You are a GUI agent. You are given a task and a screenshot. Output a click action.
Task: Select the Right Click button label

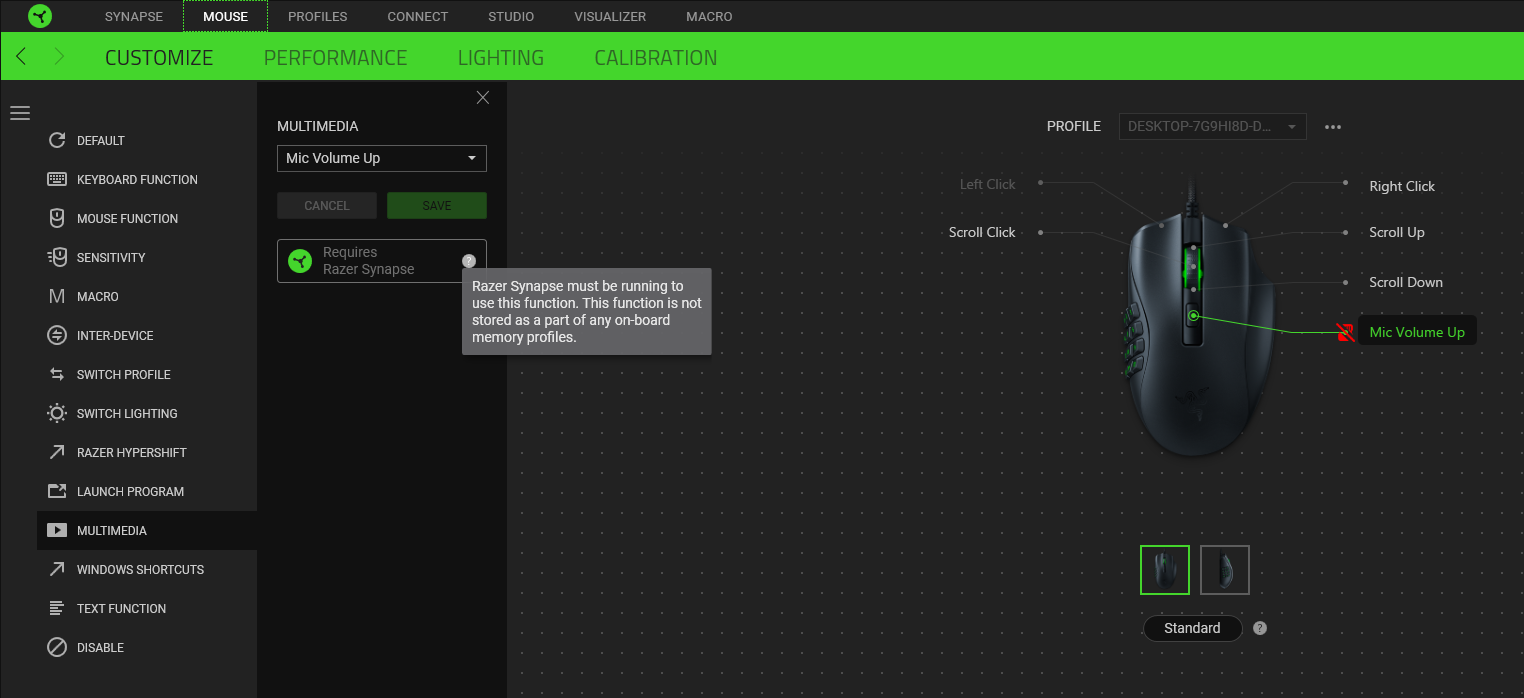click(1402, 186)
